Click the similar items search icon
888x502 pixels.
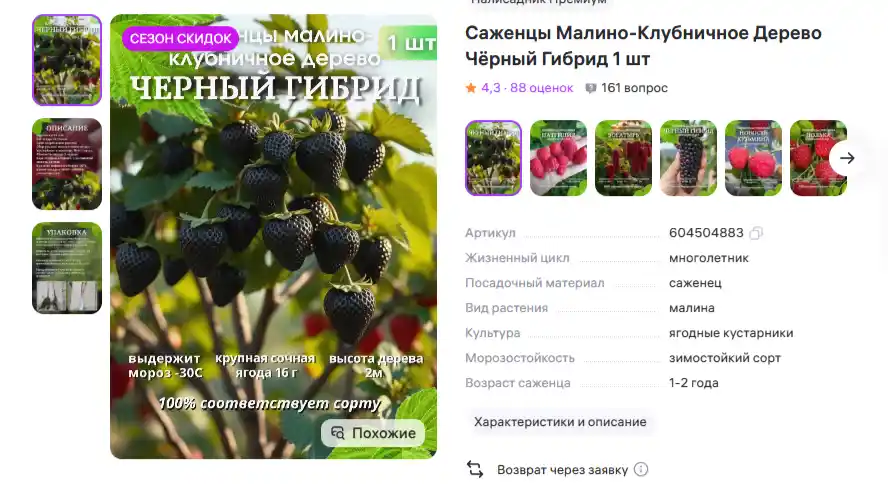[338, 433]
